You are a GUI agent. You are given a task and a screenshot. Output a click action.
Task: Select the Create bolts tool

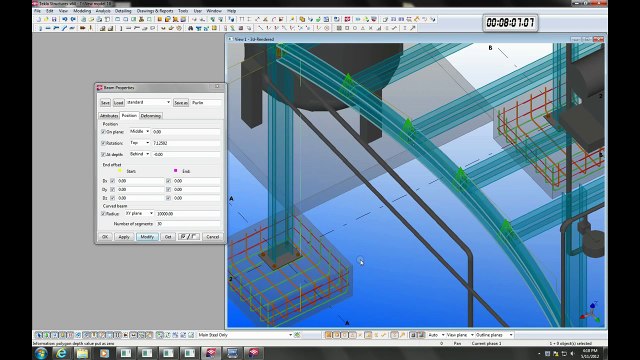(82, 28)
